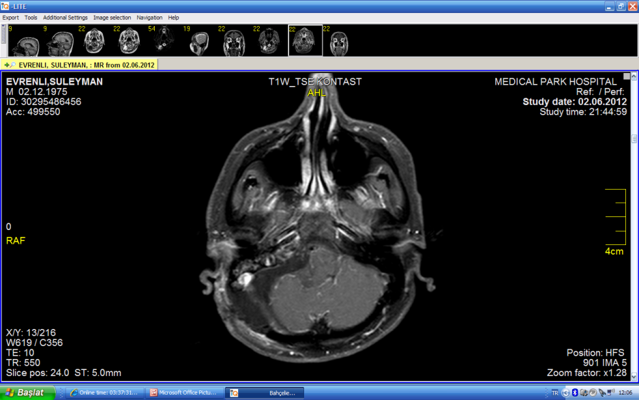
Task: Click the ID: 30295486456 text
Action: pyautogui.click(x=43, y=102)
